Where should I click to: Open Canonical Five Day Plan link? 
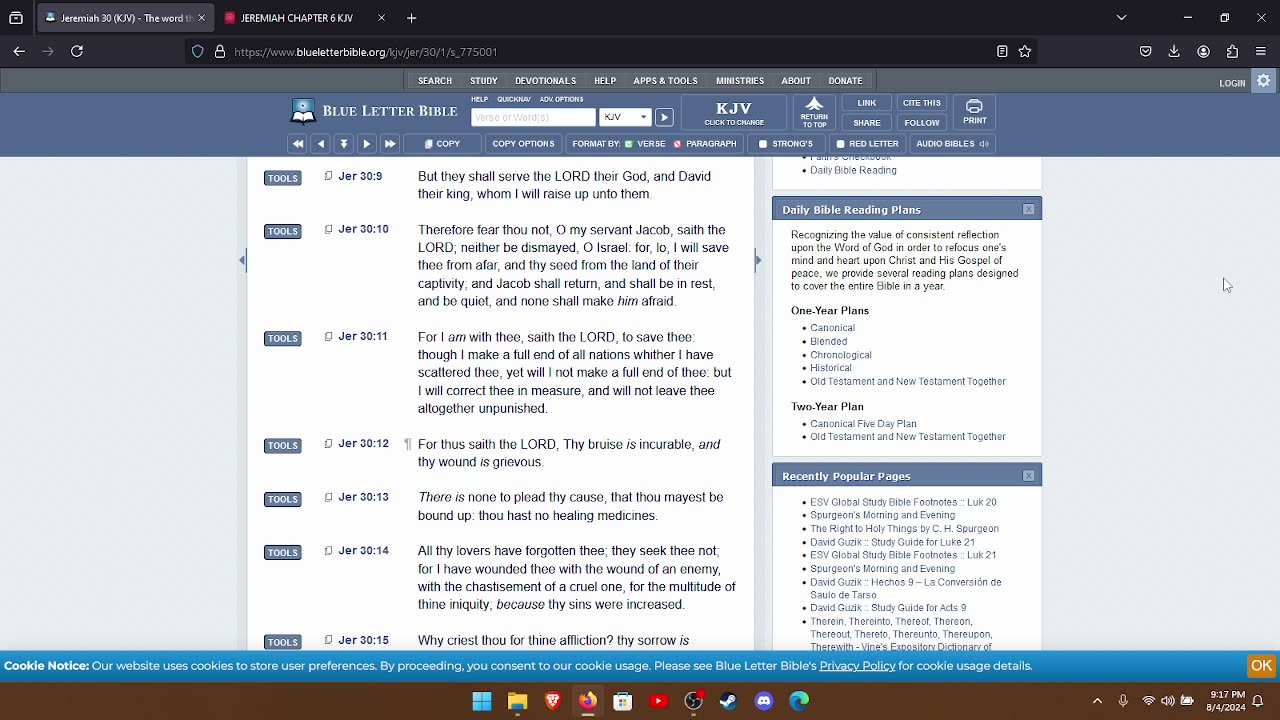(x=863, y=424)
